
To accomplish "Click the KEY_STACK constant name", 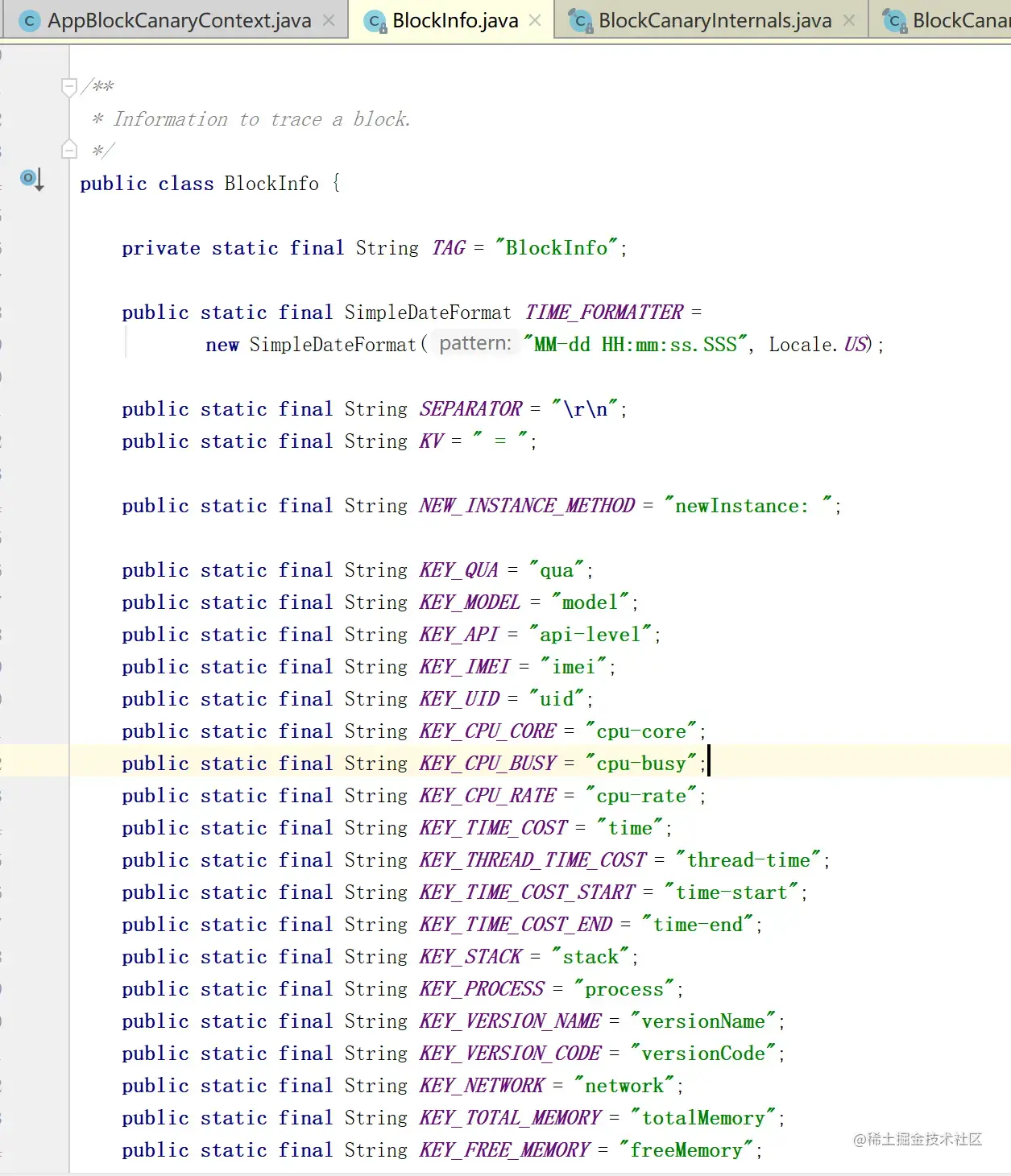I will pyautogui.click(x=468, y=956).
